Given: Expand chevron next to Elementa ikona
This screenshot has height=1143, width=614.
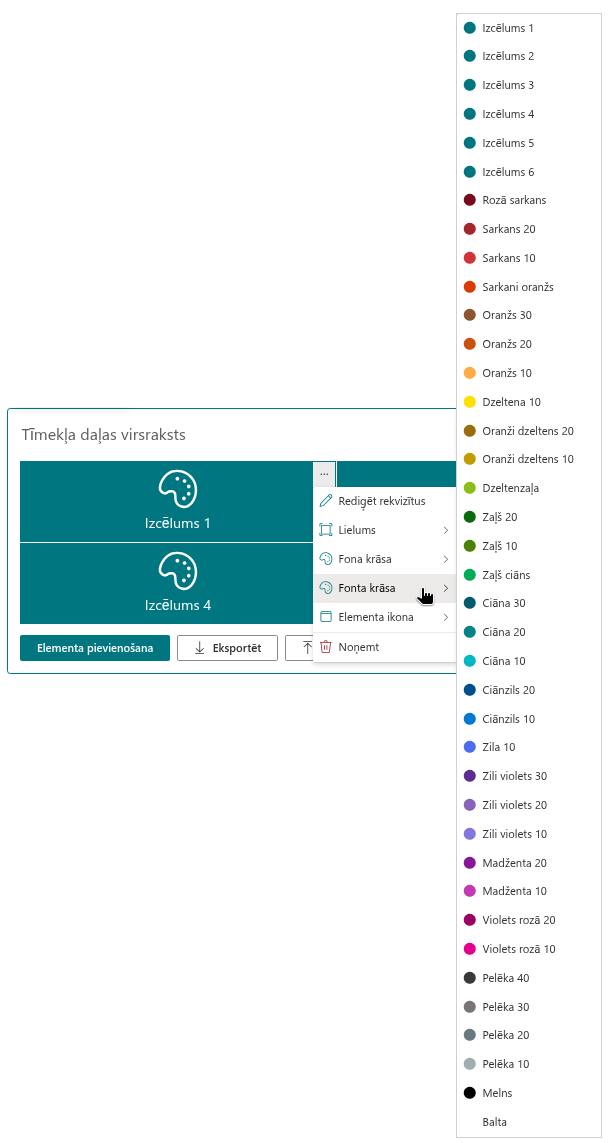Looking at the screenshot, I should [446, 617].
